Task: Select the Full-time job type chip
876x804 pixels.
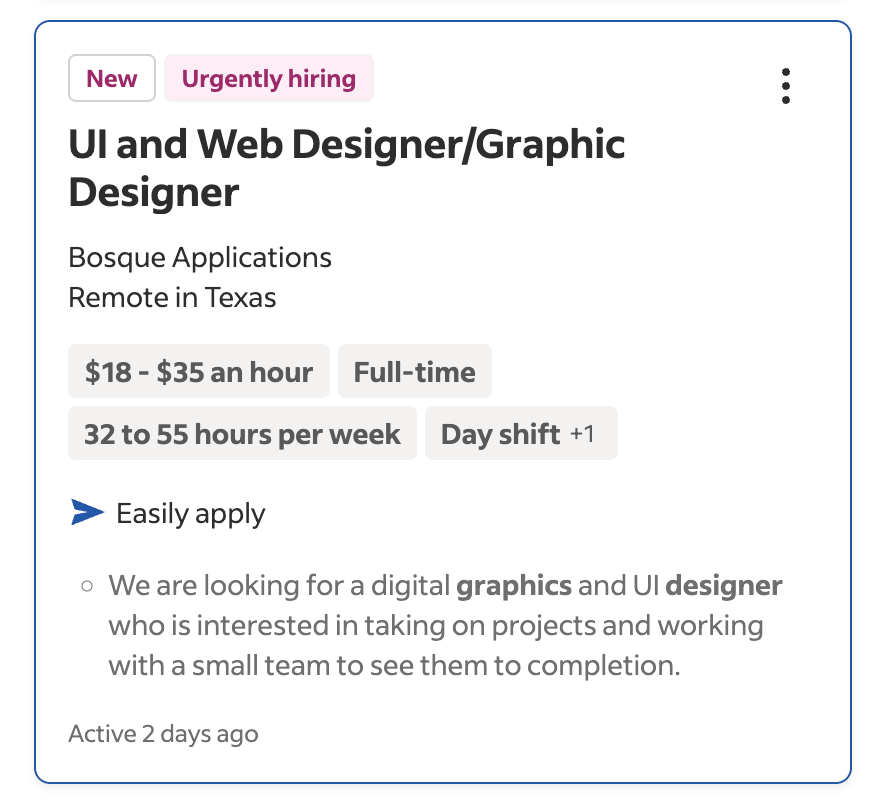Action: (415, 372)
